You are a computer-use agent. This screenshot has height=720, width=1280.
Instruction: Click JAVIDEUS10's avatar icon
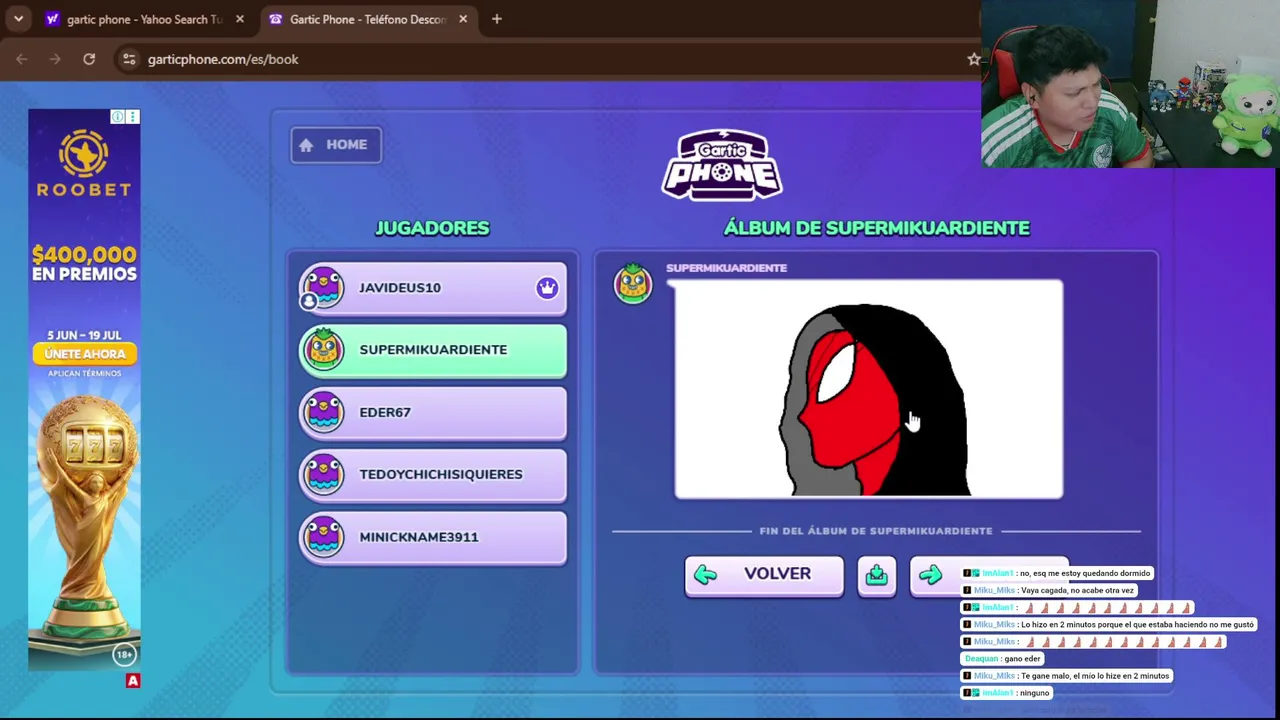coord(323,288)
